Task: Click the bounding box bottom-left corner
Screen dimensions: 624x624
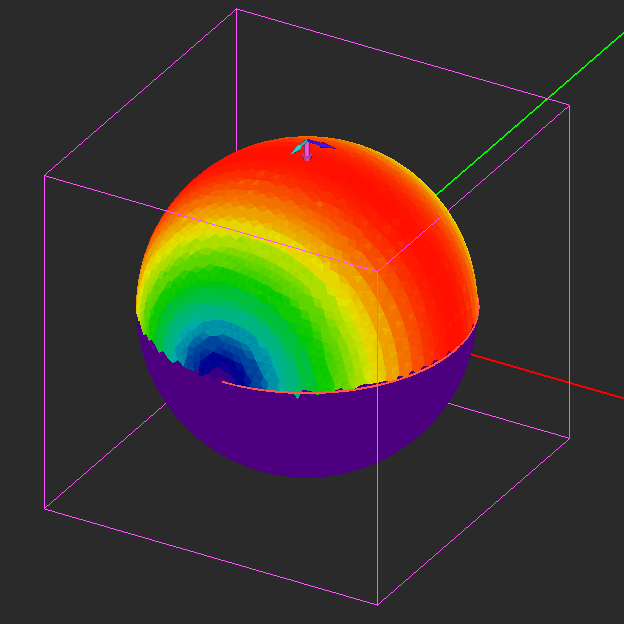Action: point(45,509)
